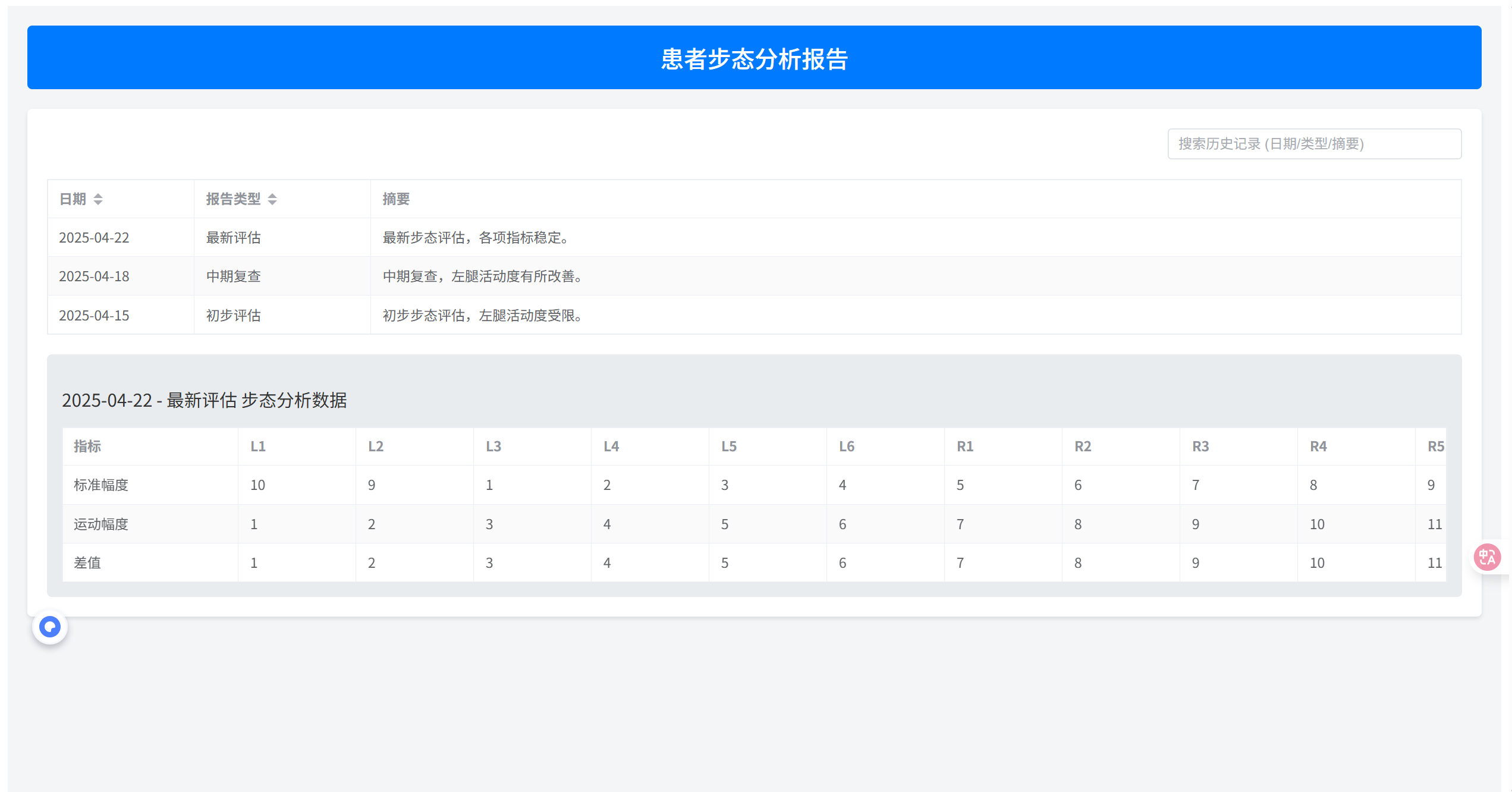The width and height of the screenshot is (1512, 792).
Task: Click the R1 column header
Action: click(x=964, y=447)
